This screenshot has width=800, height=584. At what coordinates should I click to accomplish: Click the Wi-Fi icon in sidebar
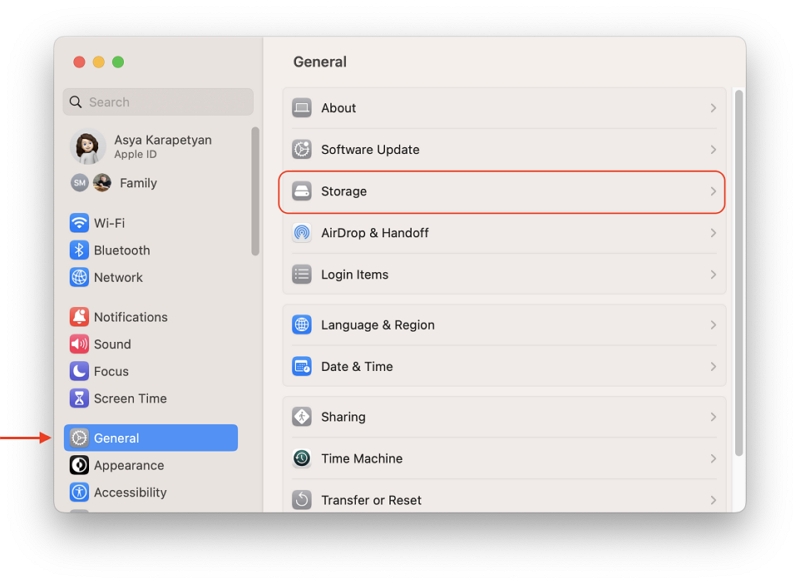[x=79, y=223]
